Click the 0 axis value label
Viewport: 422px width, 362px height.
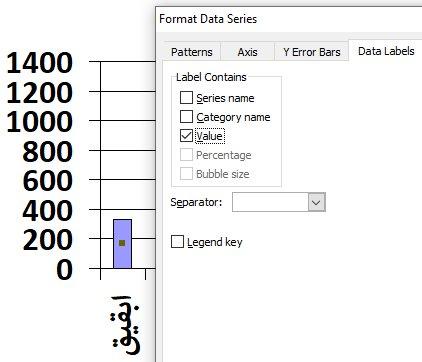coord(64,270)
